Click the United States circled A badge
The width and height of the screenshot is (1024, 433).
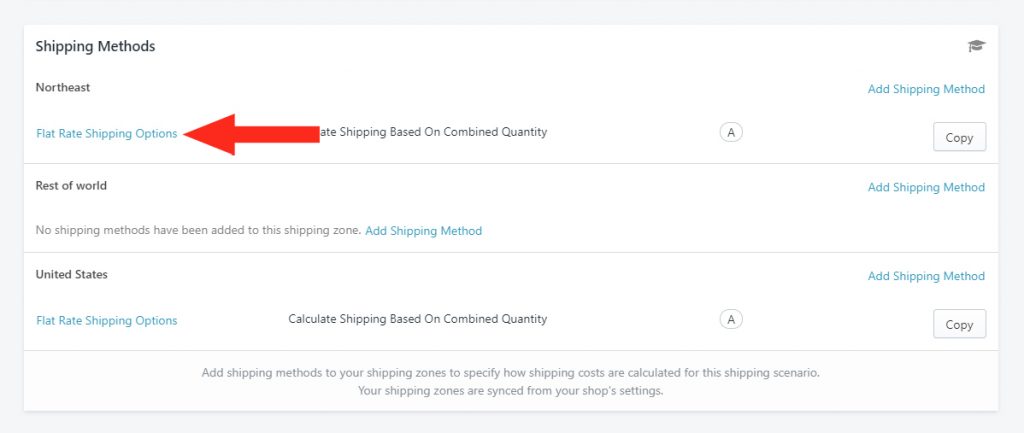click(731, 319)
